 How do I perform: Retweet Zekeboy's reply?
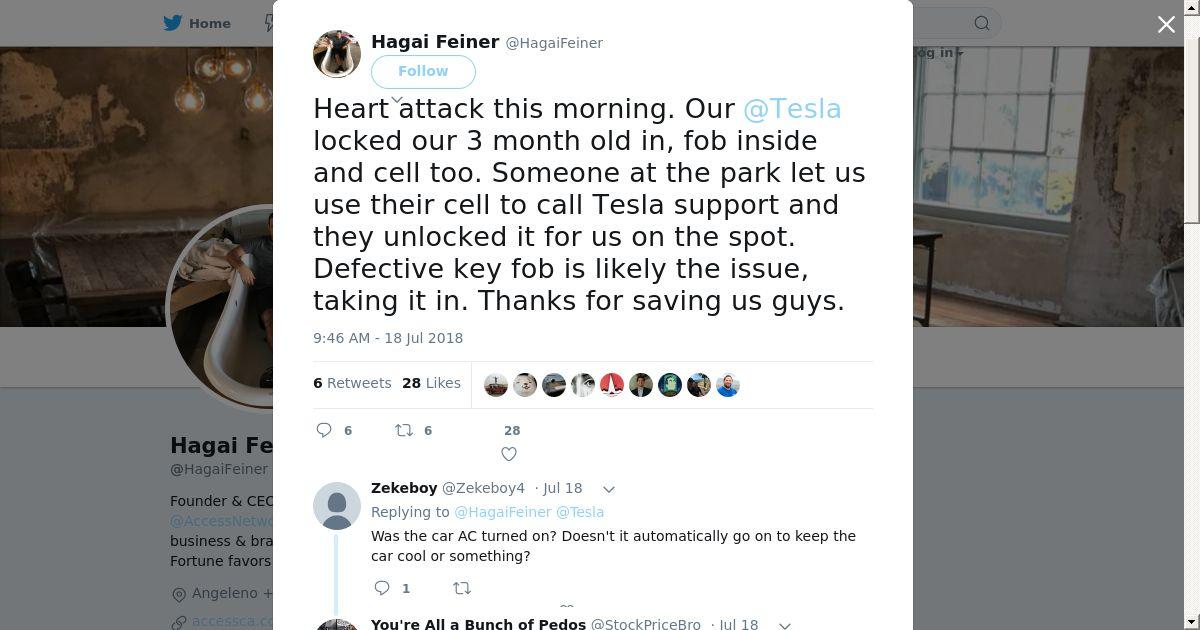[462, 588]
